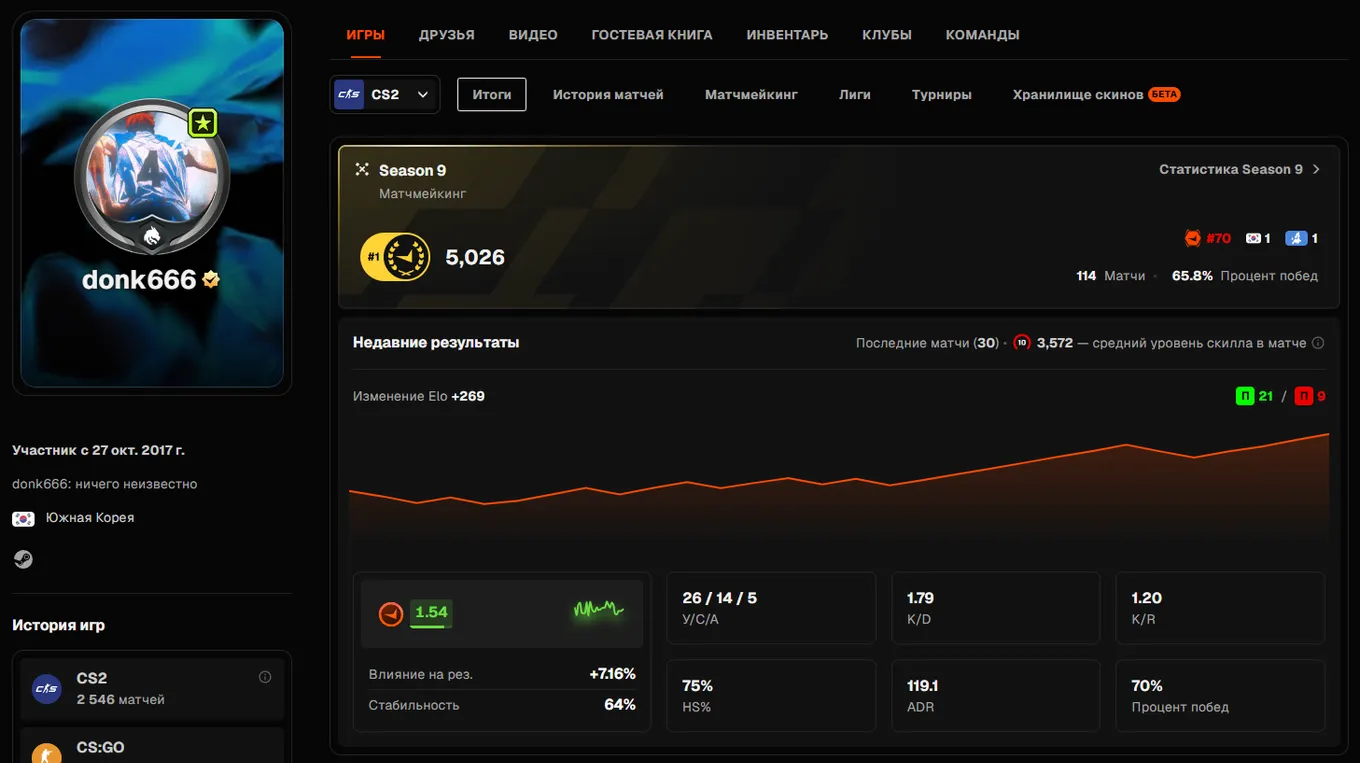Open the ИНВЕНТАРЬ tab
Viewport: 1360px width, 763px height.
point(787,35)
